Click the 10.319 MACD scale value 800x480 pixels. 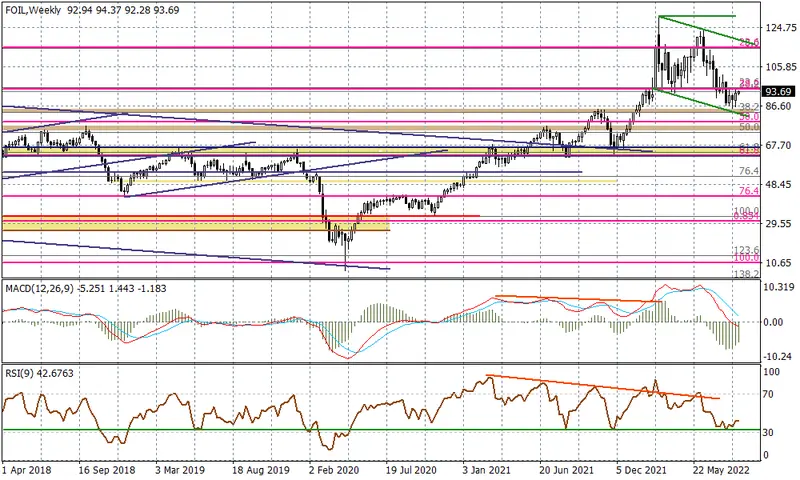tap(781, 287)
